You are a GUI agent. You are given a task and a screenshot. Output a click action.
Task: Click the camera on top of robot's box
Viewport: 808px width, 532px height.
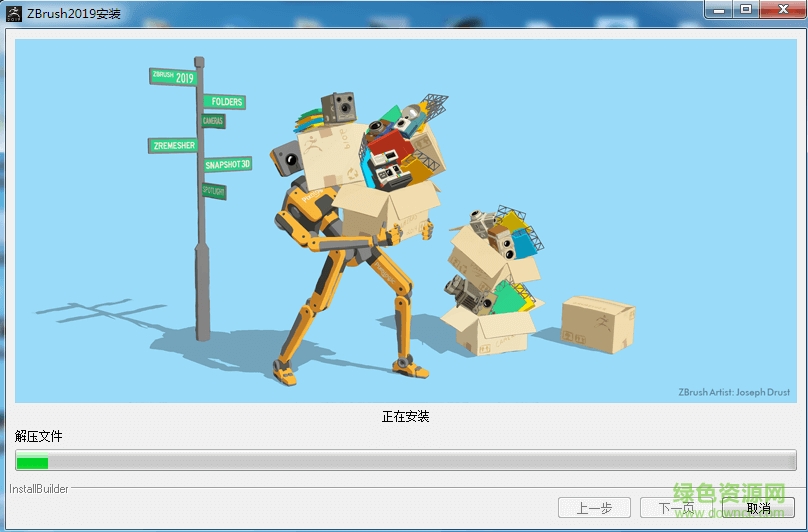(x=339, y=106)
